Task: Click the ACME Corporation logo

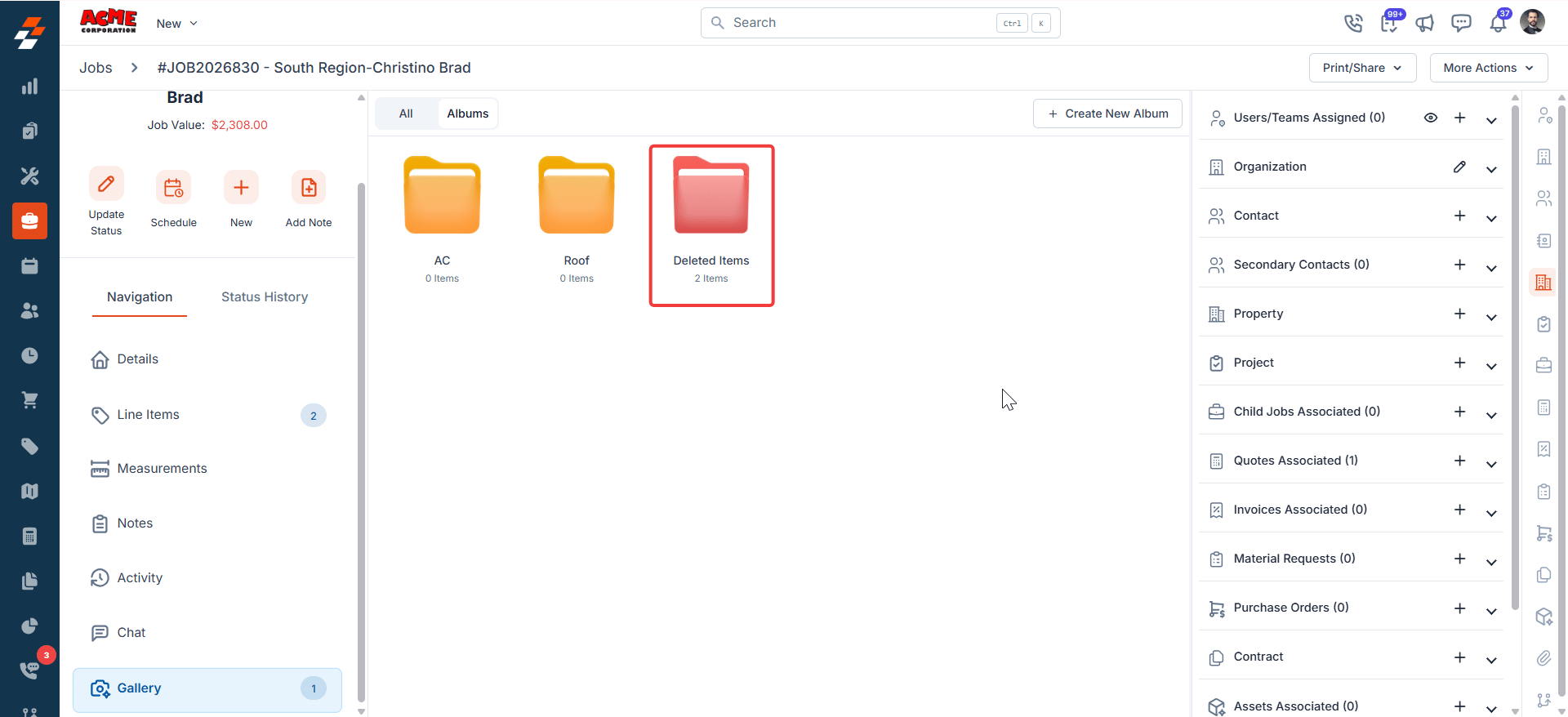Action: pyautogui.click(x=109, y=21)
